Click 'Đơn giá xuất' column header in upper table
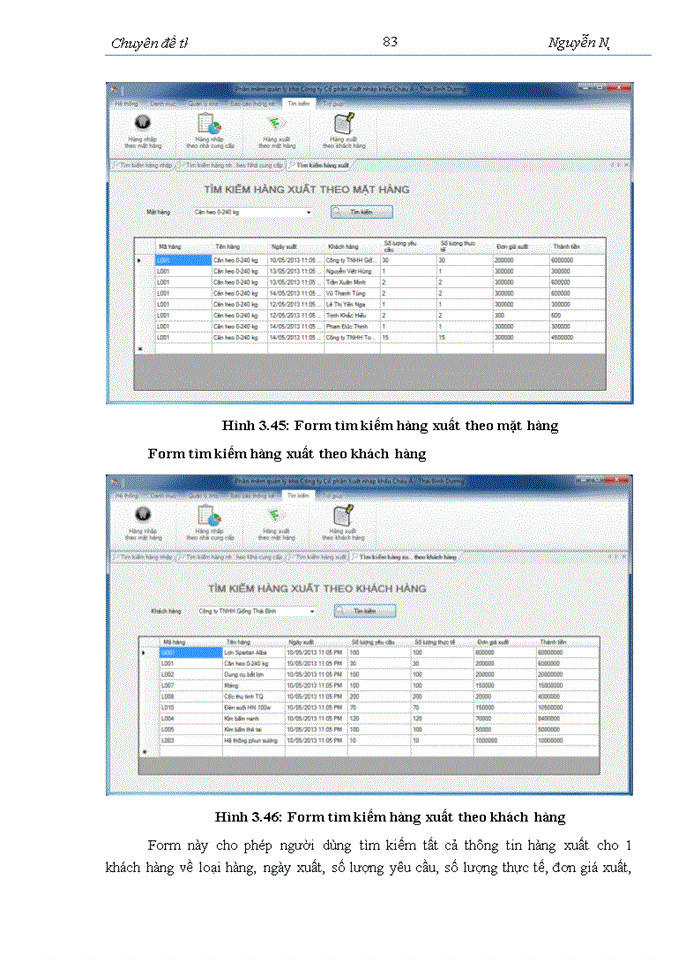 click(521, 247)
